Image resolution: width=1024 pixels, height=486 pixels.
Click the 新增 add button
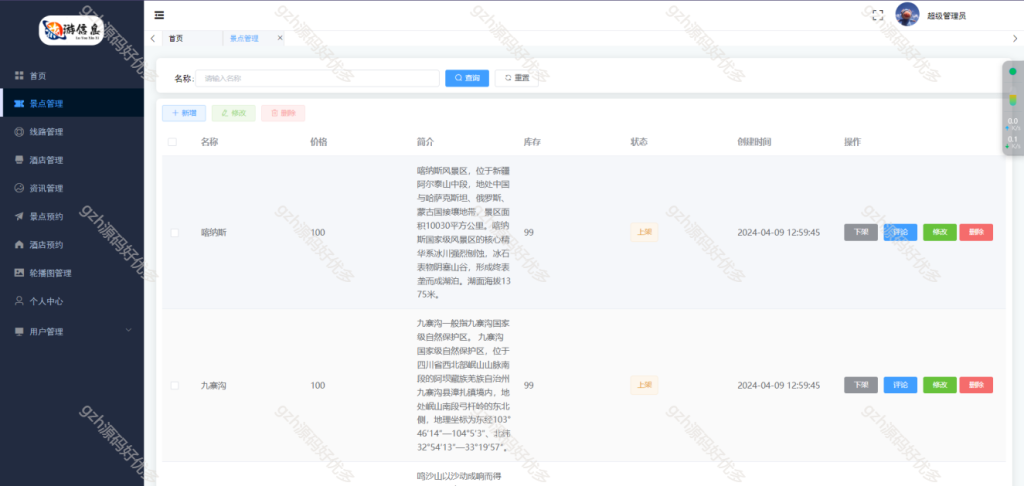tap(184, 113)
